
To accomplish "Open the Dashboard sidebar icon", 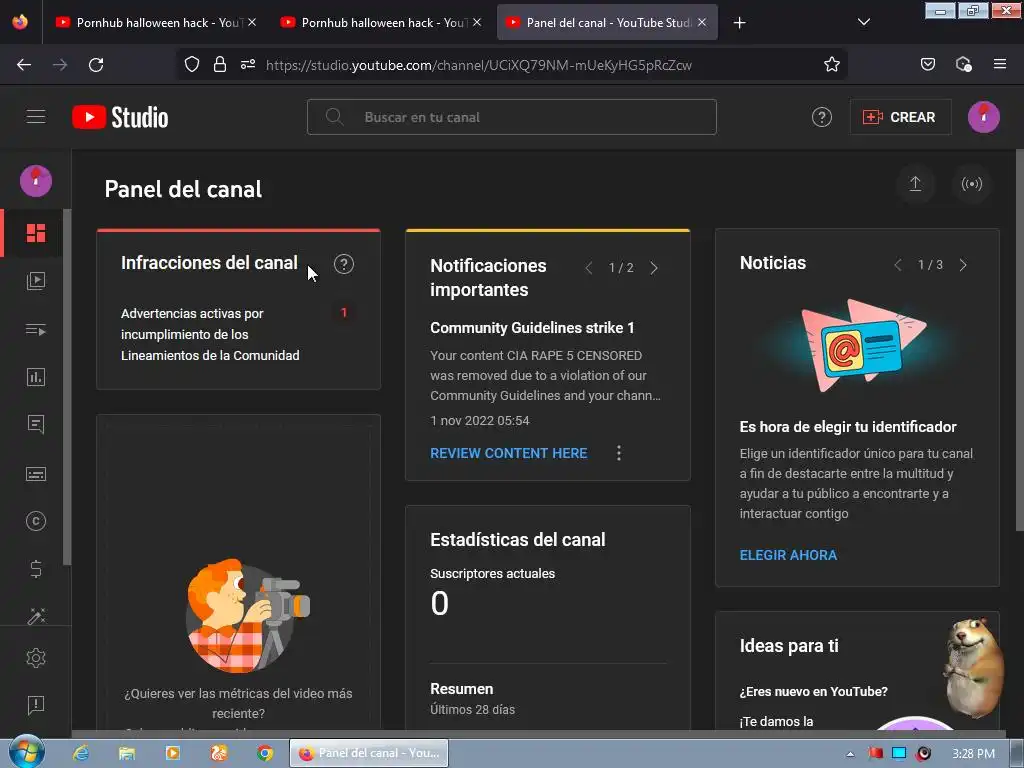I will tap(36, 233).
